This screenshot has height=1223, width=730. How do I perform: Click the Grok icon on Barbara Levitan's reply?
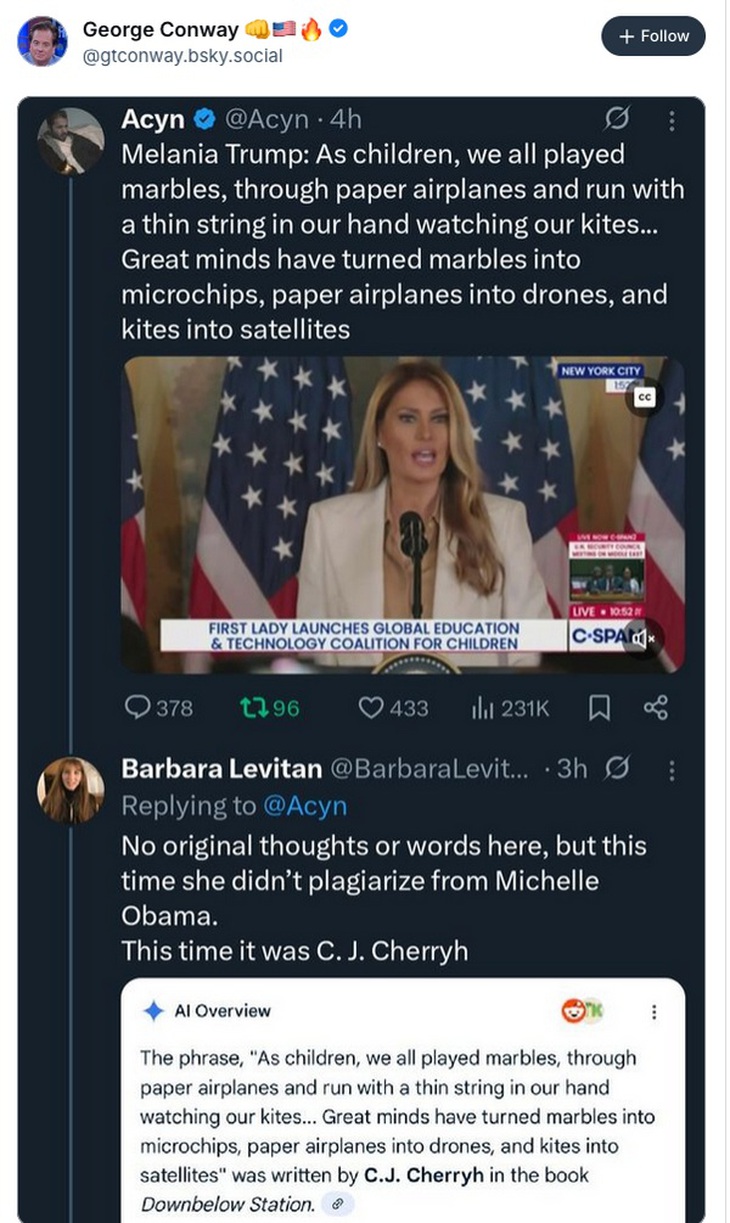618,769
